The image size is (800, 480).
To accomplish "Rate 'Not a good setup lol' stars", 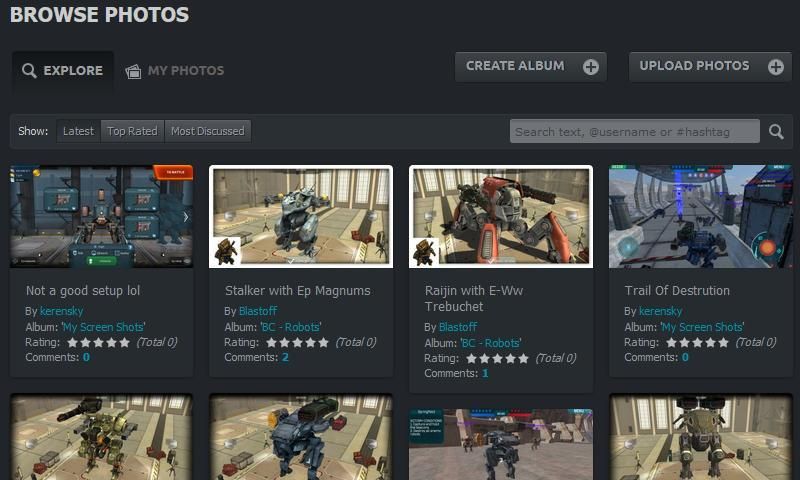I will (x=98, y=342).
